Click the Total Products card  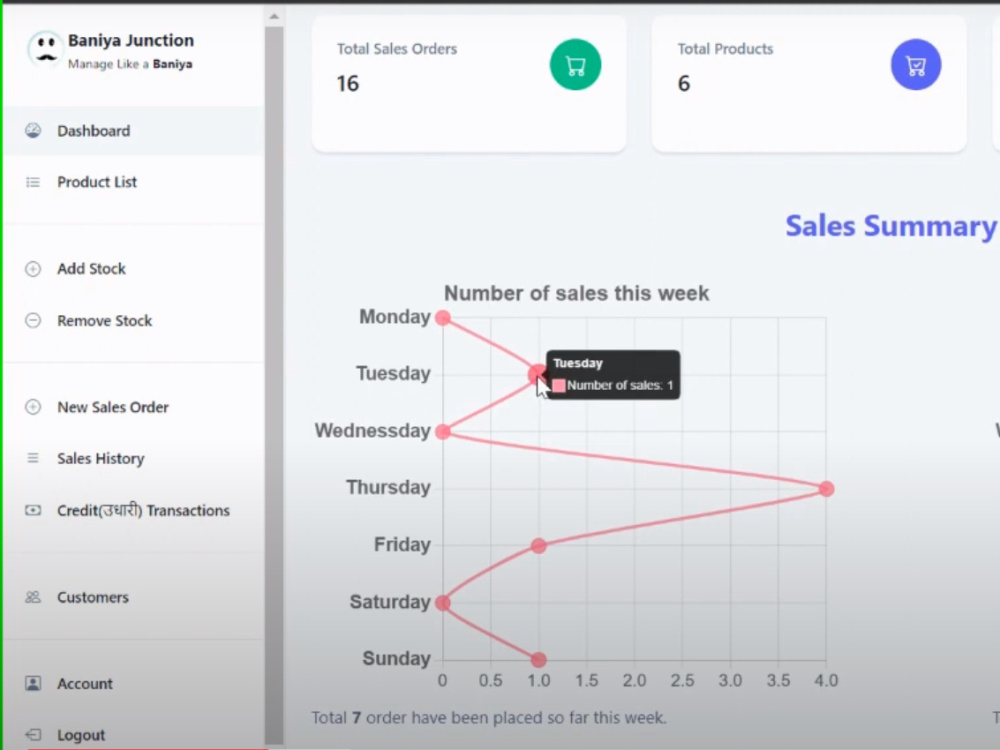coord(809,84)
